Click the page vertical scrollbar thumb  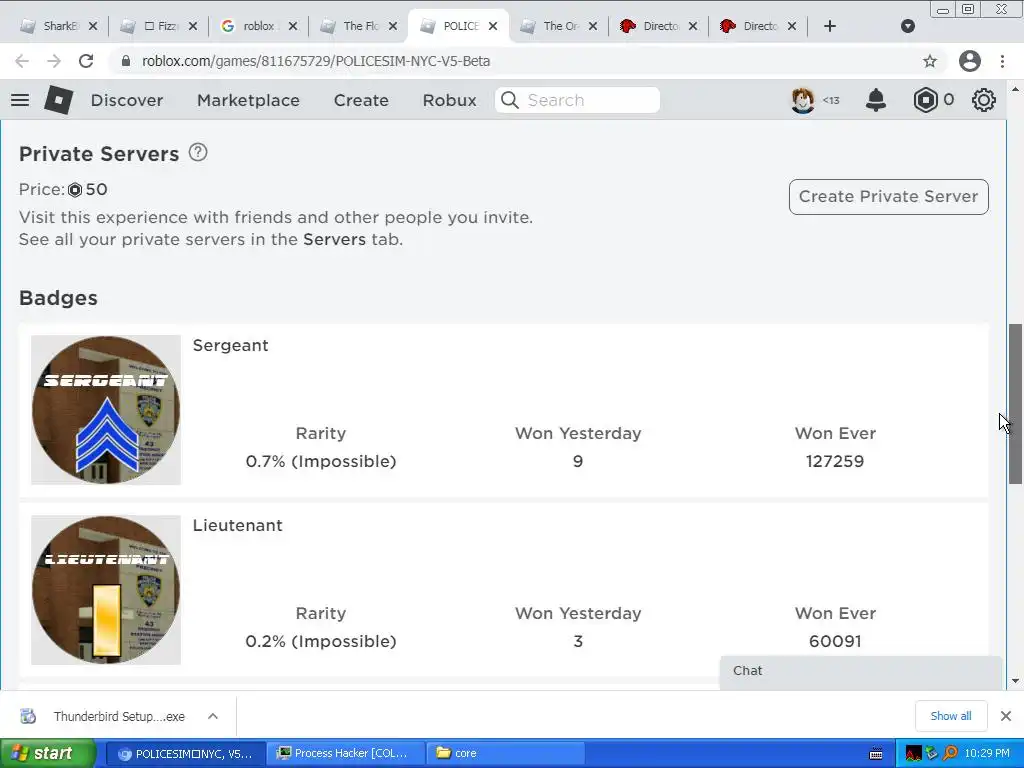coord(1015,404)
